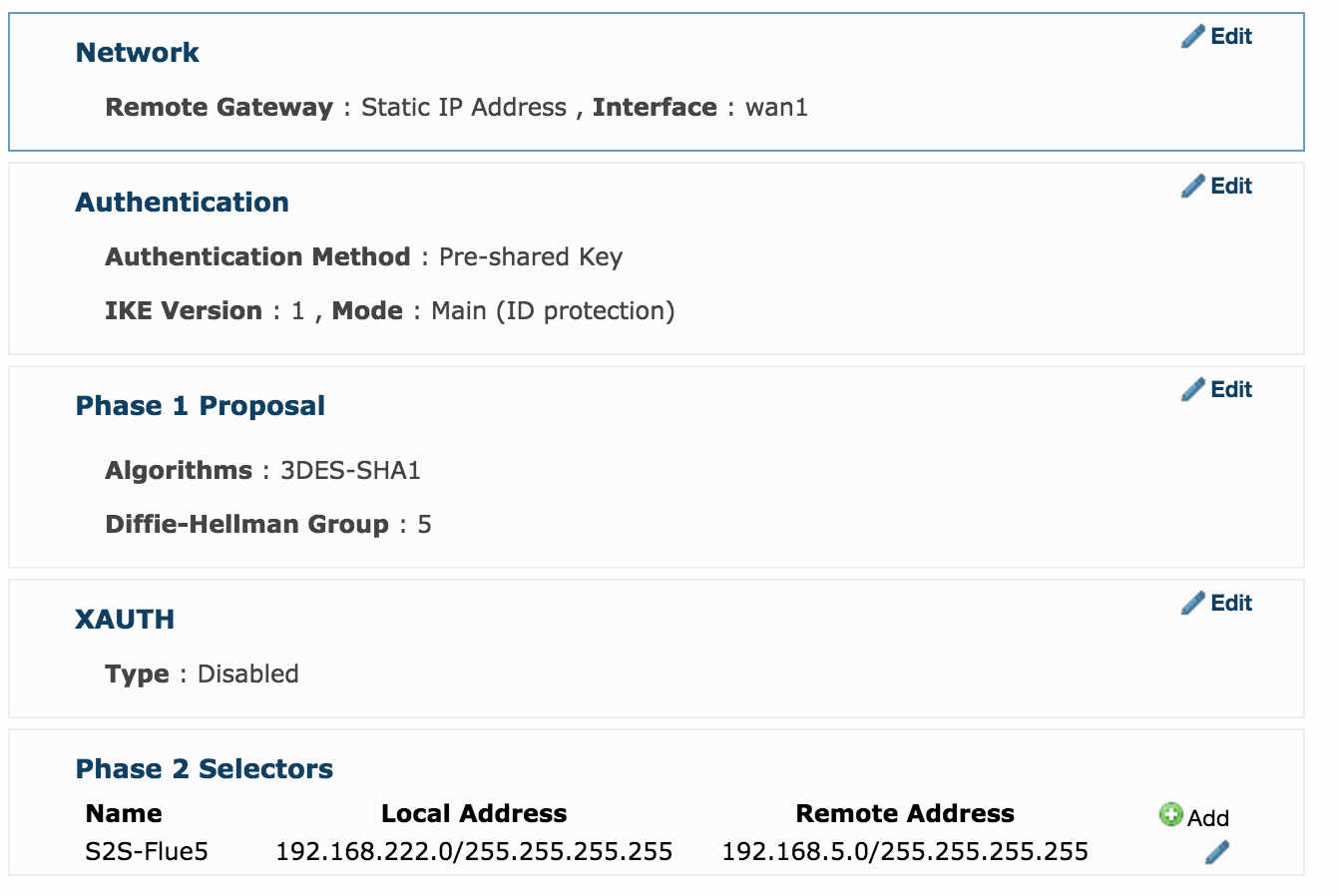Screen dimensions: 1339x896
Task: Click Edit text for Phase 1 Proposal
Action: click(x=1231, y=390)
